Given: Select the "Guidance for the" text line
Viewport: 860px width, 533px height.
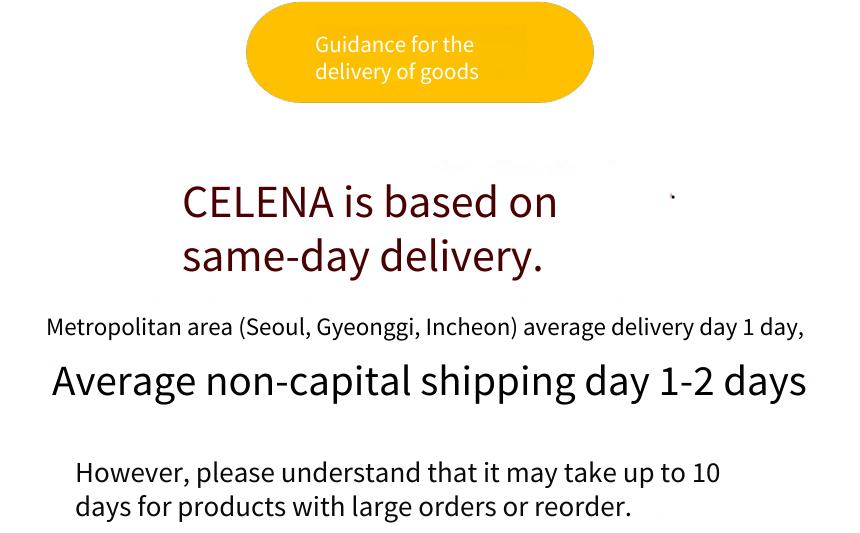Looking at the screenshot, I should pos(394,45).
